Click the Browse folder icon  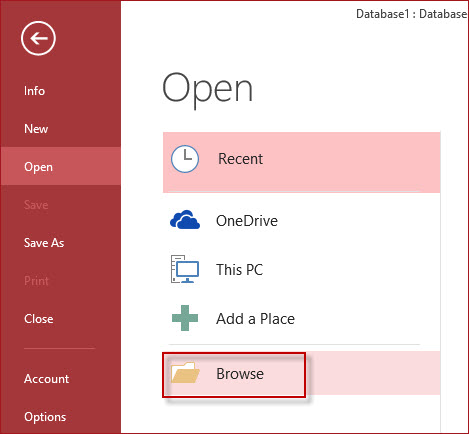coord(185,372)
